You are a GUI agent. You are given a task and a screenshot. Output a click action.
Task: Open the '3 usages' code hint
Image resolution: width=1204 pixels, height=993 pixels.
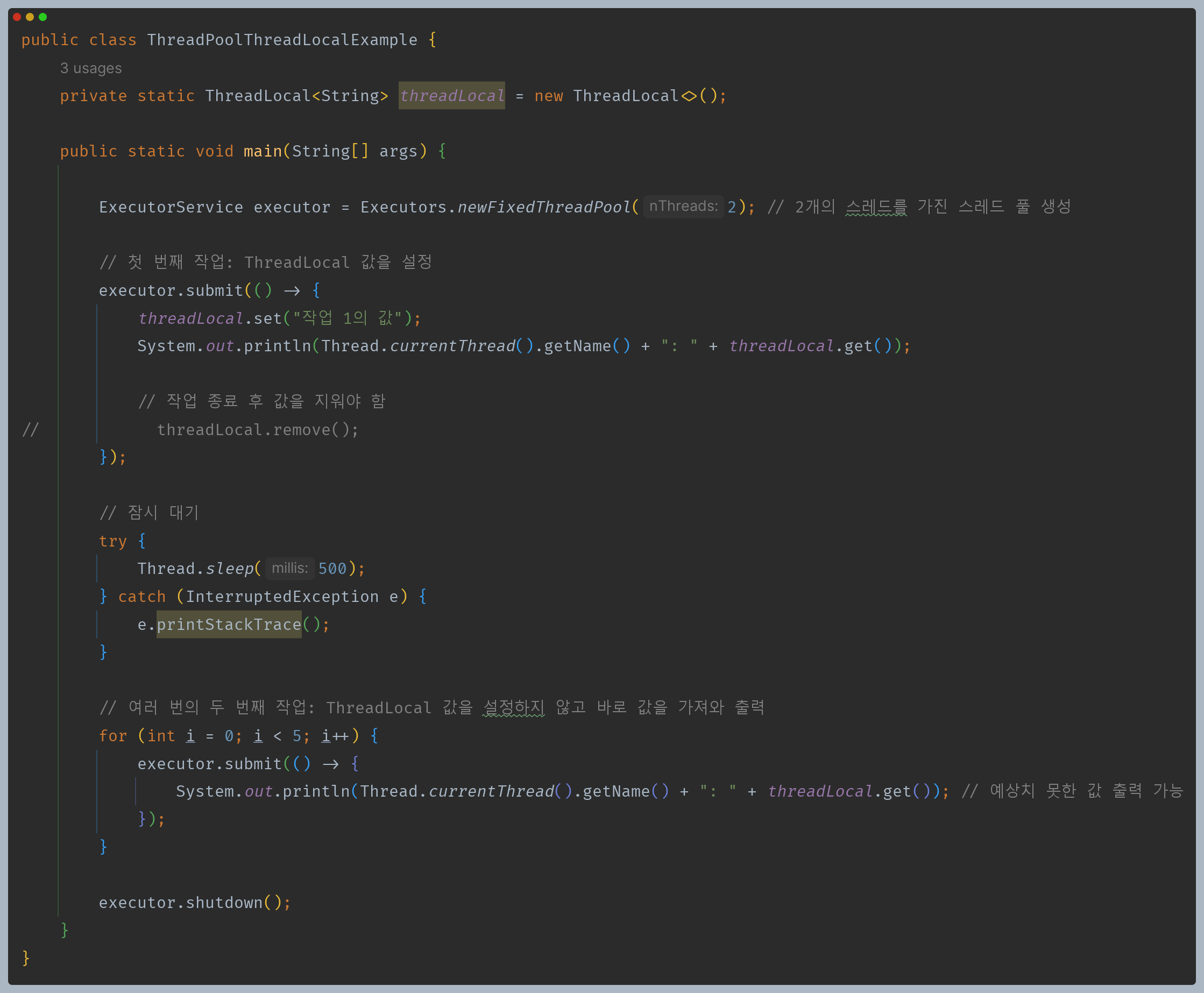pyautogui.click(x=91, y=69)
